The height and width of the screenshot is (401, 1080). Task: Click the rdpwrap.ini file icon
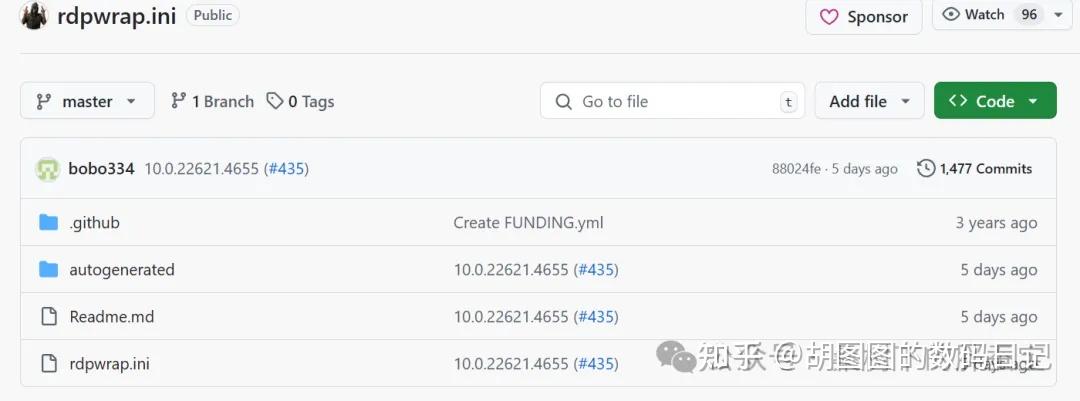pos(48,363)
